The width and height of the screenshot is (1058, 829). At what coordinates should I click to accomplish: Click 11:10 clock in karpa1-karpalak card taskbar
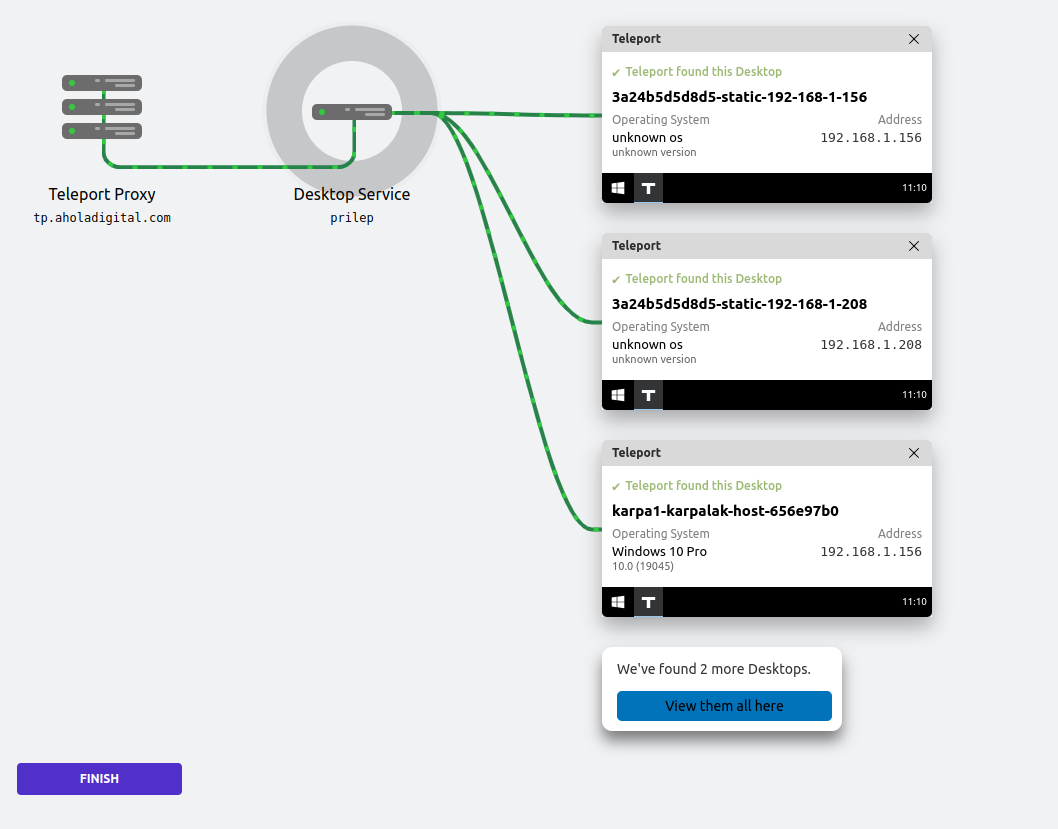click(914, 602)
